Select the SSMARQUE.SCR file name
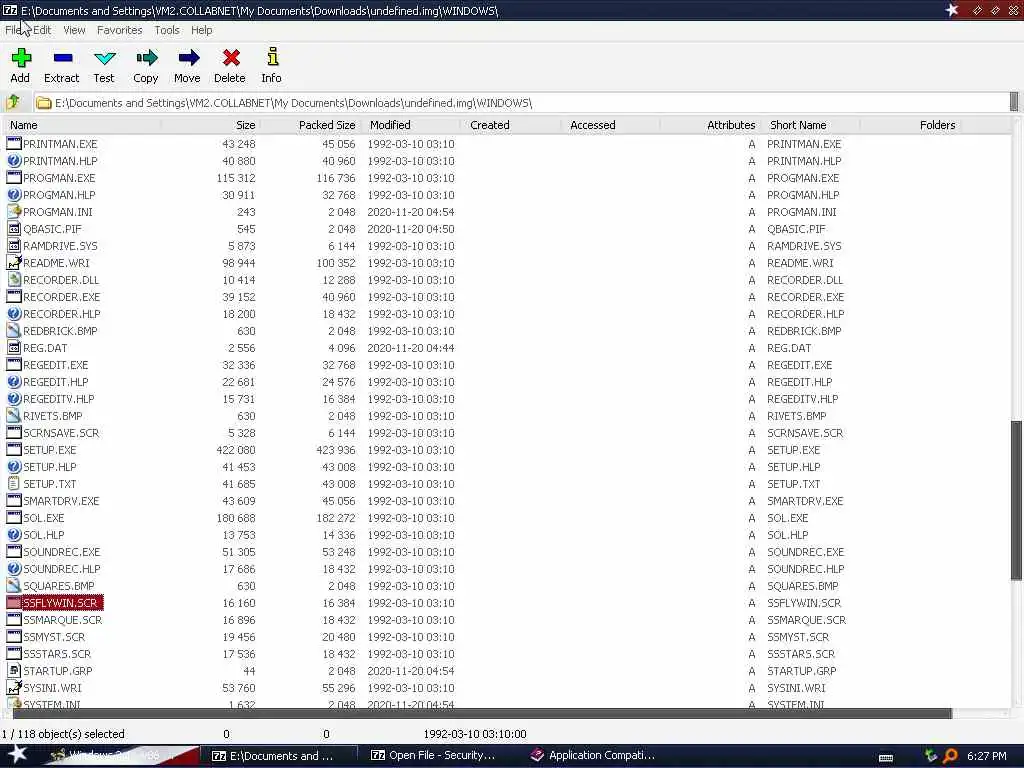Screen dimensions: 1024x768 [x=63, y=620]
